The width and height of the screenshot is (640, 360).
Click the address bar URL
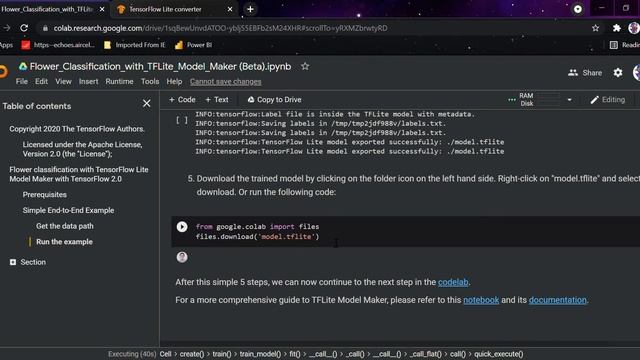pyautogui.click(x=220, y=28)
